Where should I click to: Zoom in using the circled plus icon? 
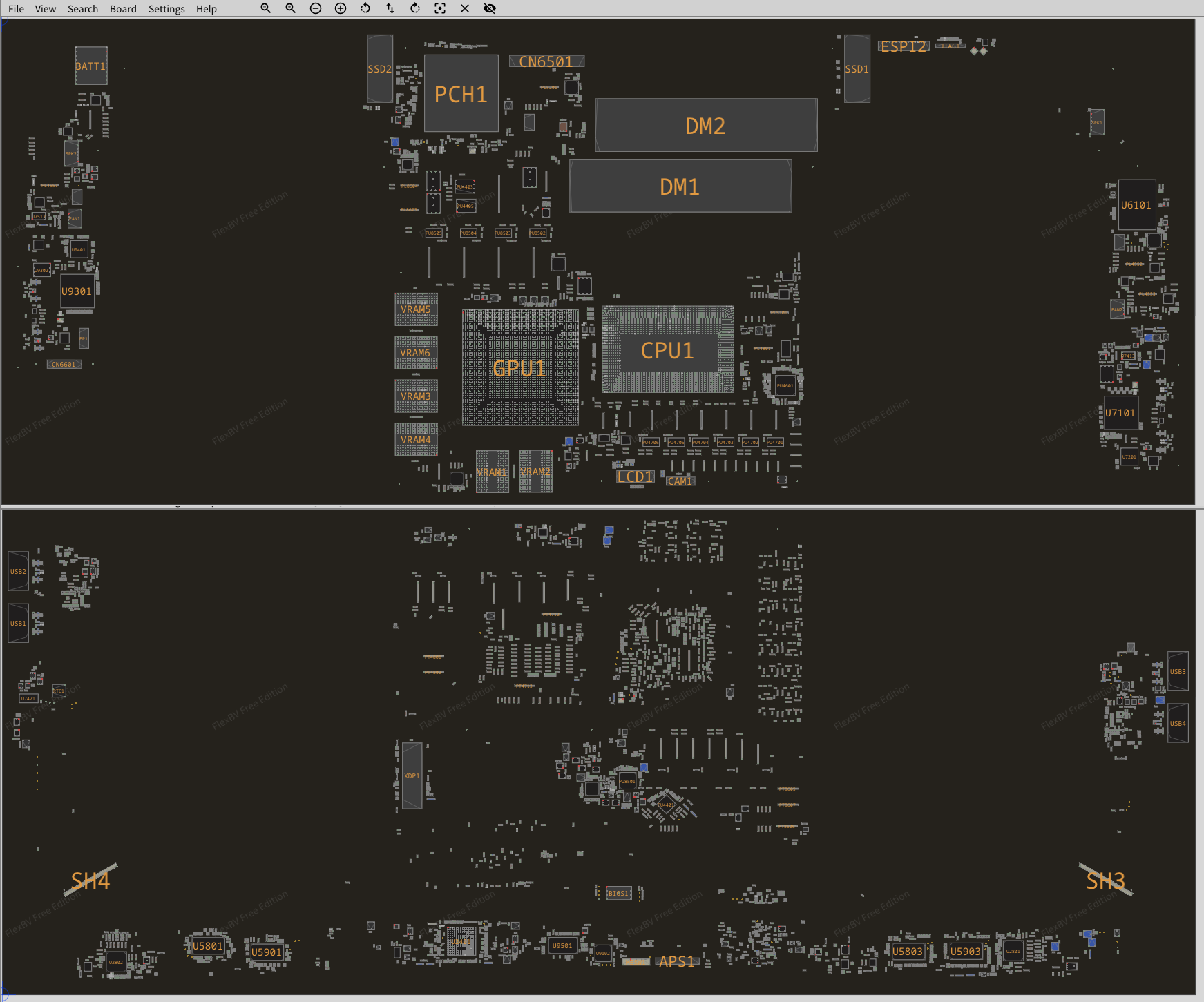pos(341,8)
